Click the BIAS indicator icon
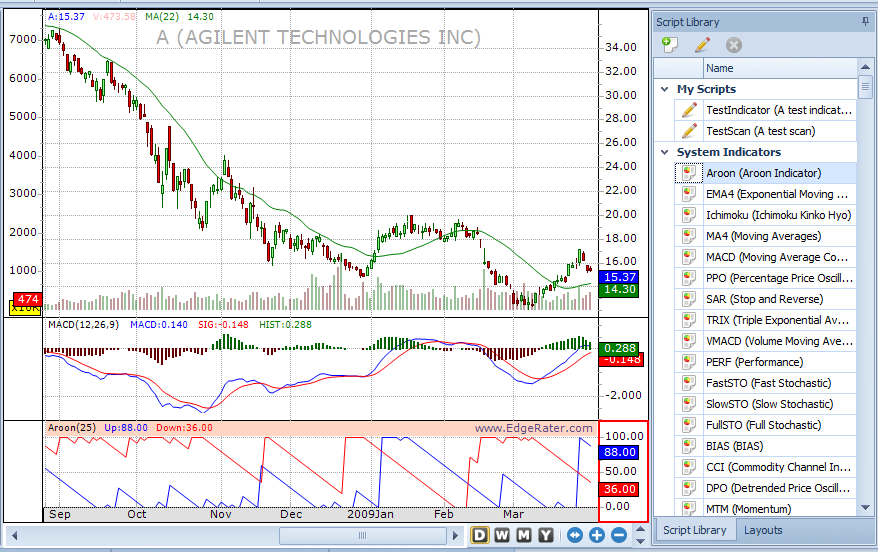878x552 pixels. point(689,446)
